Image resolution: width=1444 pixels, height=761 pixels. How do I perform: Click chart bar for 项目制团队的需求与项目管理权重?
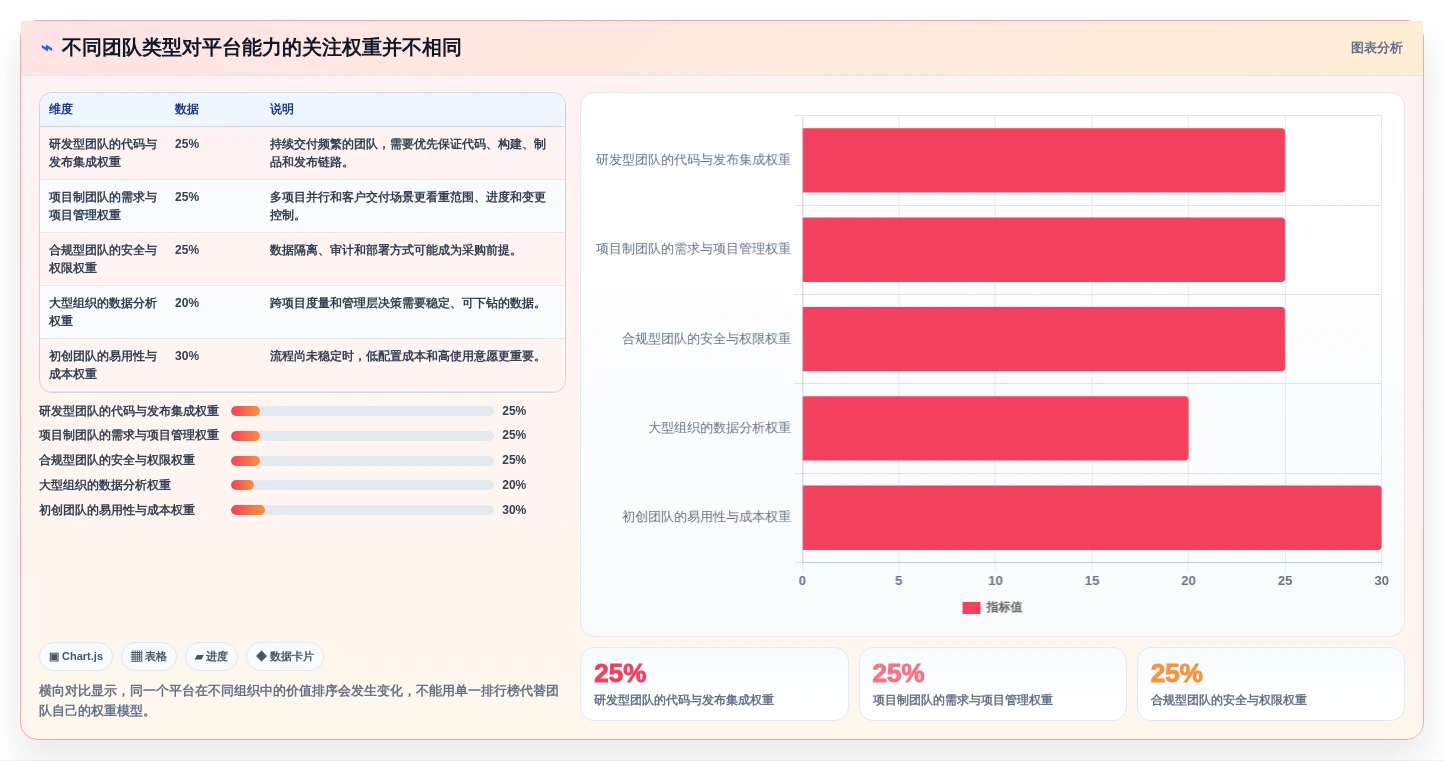click(1043, 250)
